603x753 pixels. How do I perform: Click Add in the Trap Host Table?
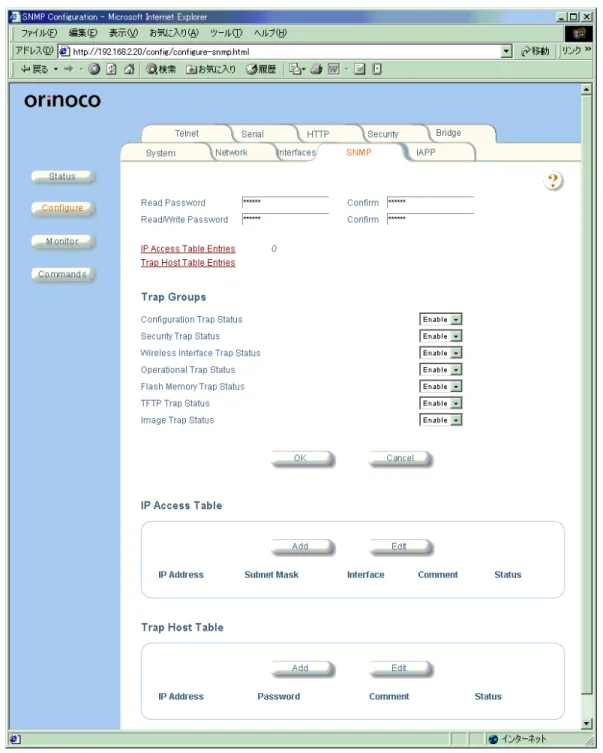point(302,668)
